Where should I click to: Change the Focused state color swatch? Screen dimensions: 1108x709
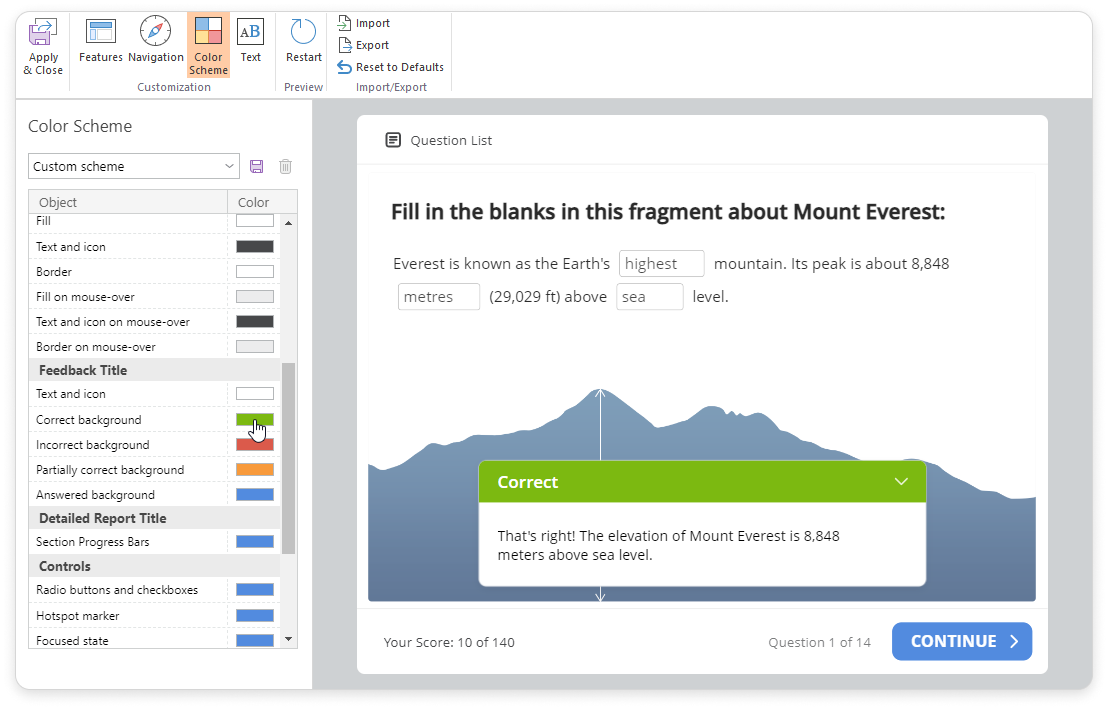click(x=254, y=640)
